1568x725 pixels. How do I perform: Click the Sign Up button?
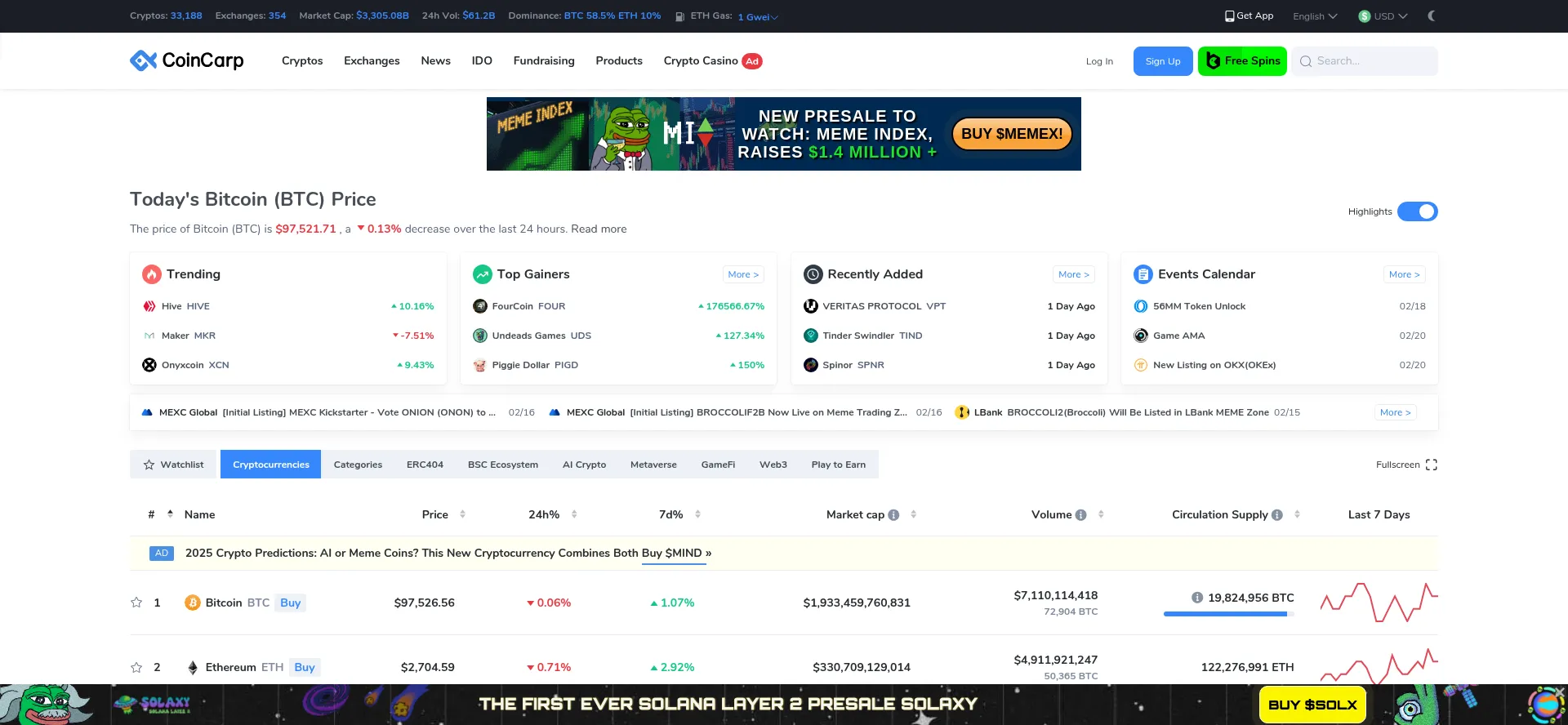pyautogui.click(x=1163, y=61)
